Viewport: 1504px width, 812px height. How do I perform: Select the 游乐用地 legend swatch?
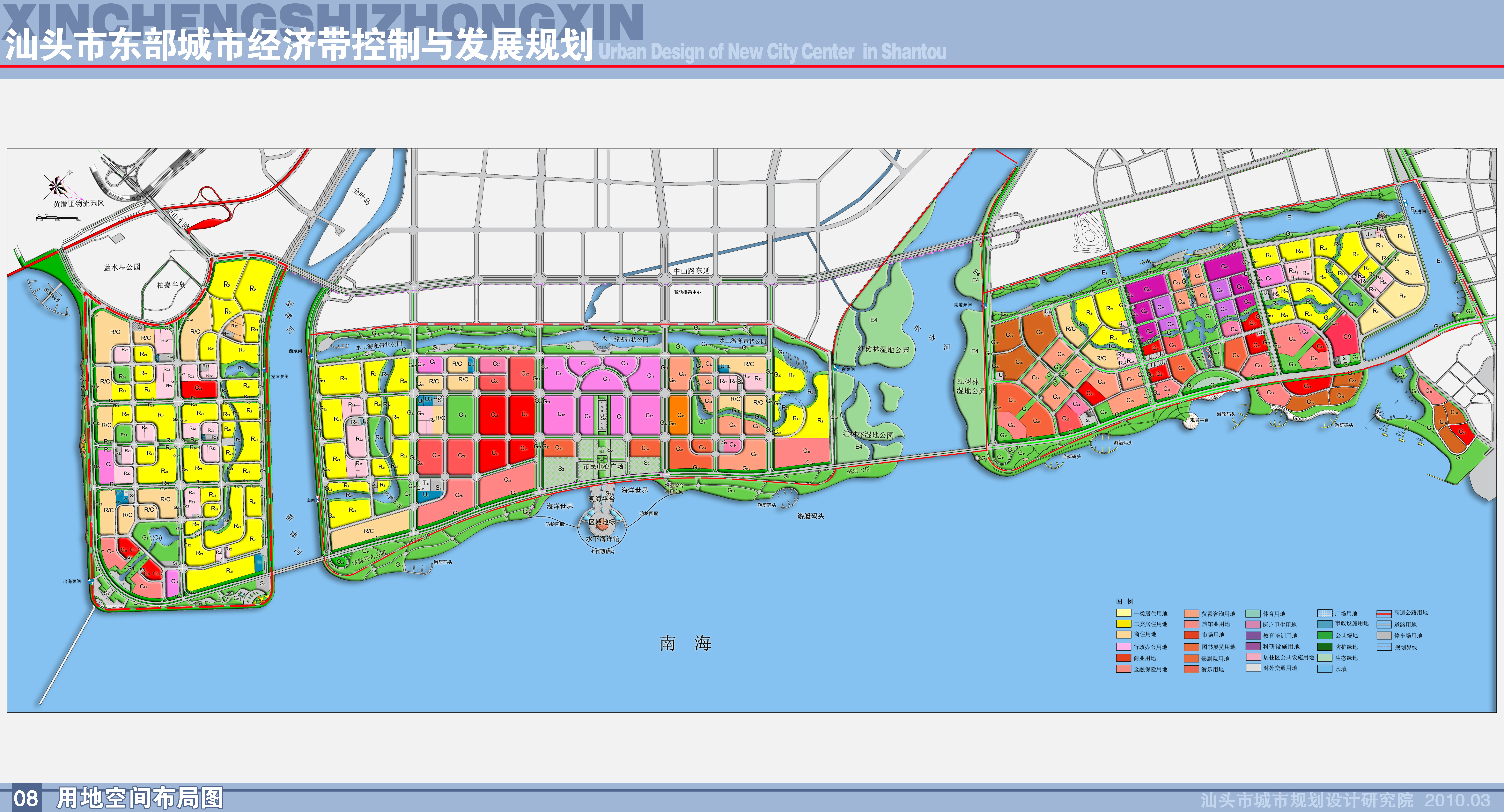click(x=1192, y=669)
